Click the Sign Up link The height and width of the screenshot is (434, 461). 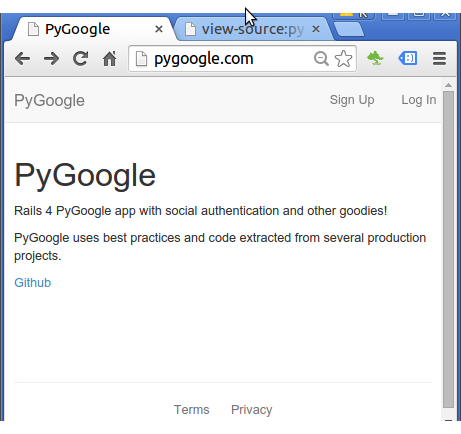pos(352,100)
